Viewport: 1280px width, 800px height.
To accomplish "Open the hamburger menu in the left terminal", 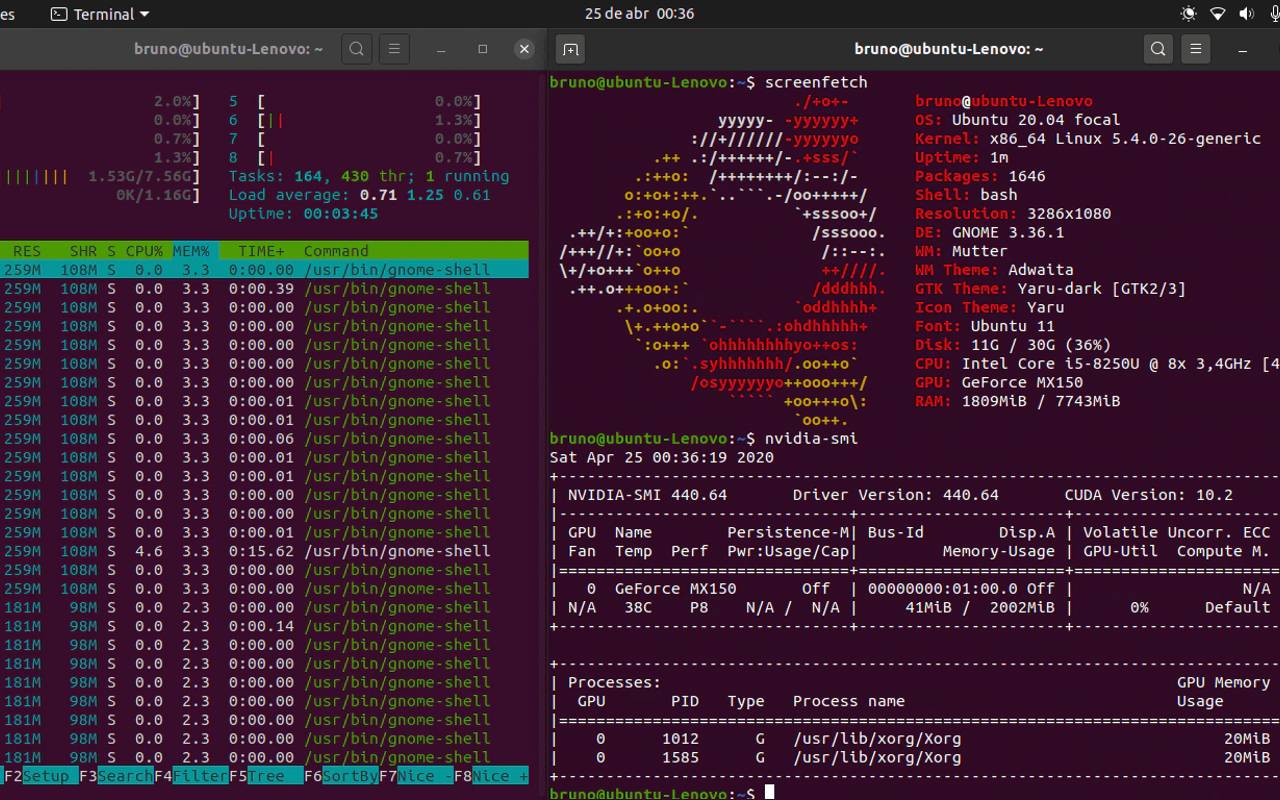I will pyautogui.click(x=394, y=49).
